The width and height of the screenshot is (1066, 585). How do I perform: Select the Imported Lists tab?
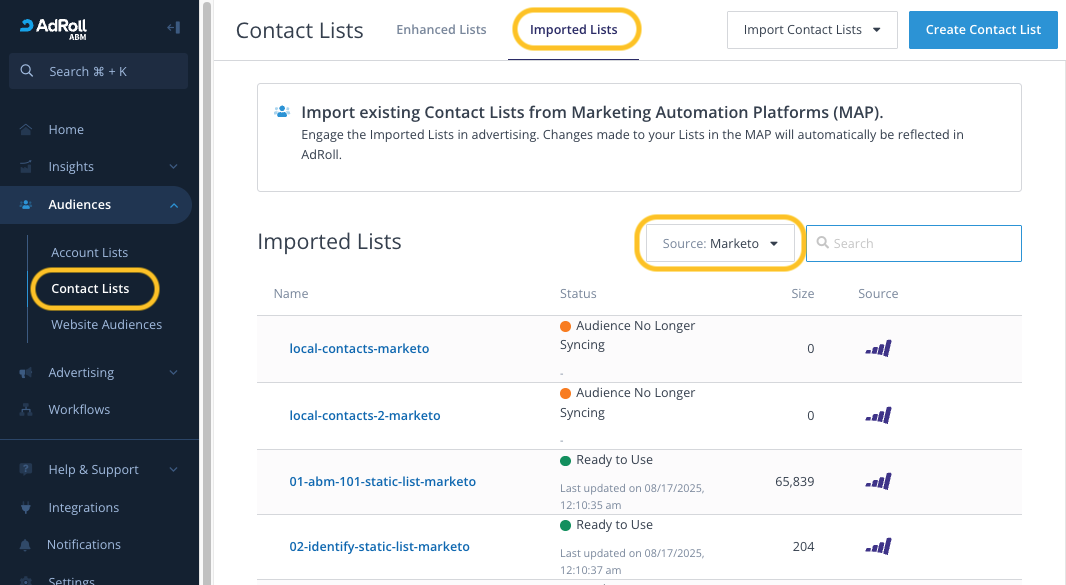[x=573, y=30]
